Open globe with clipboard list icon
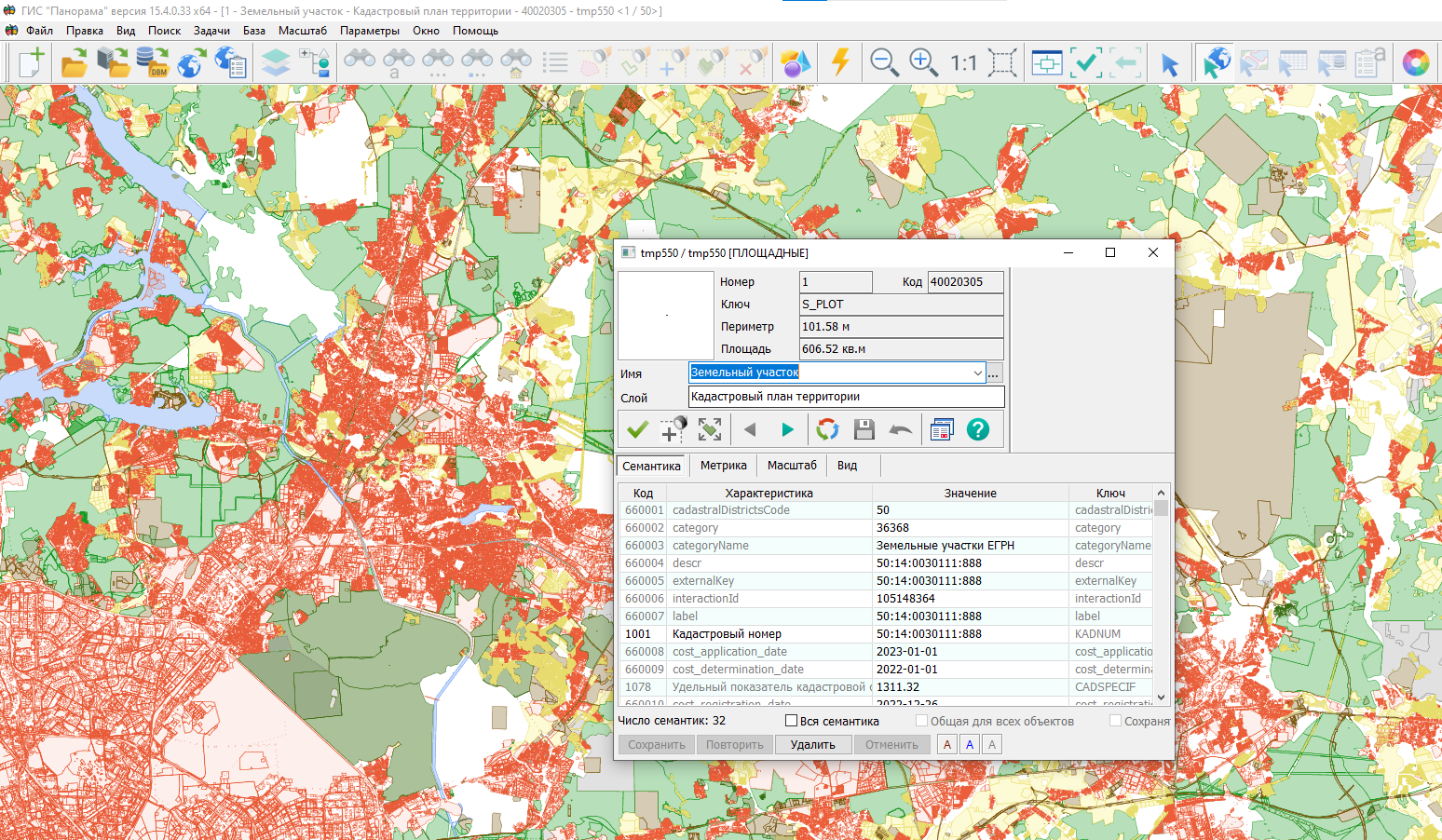This screenshot has height=840, width=1442. (x=229, y=63)
